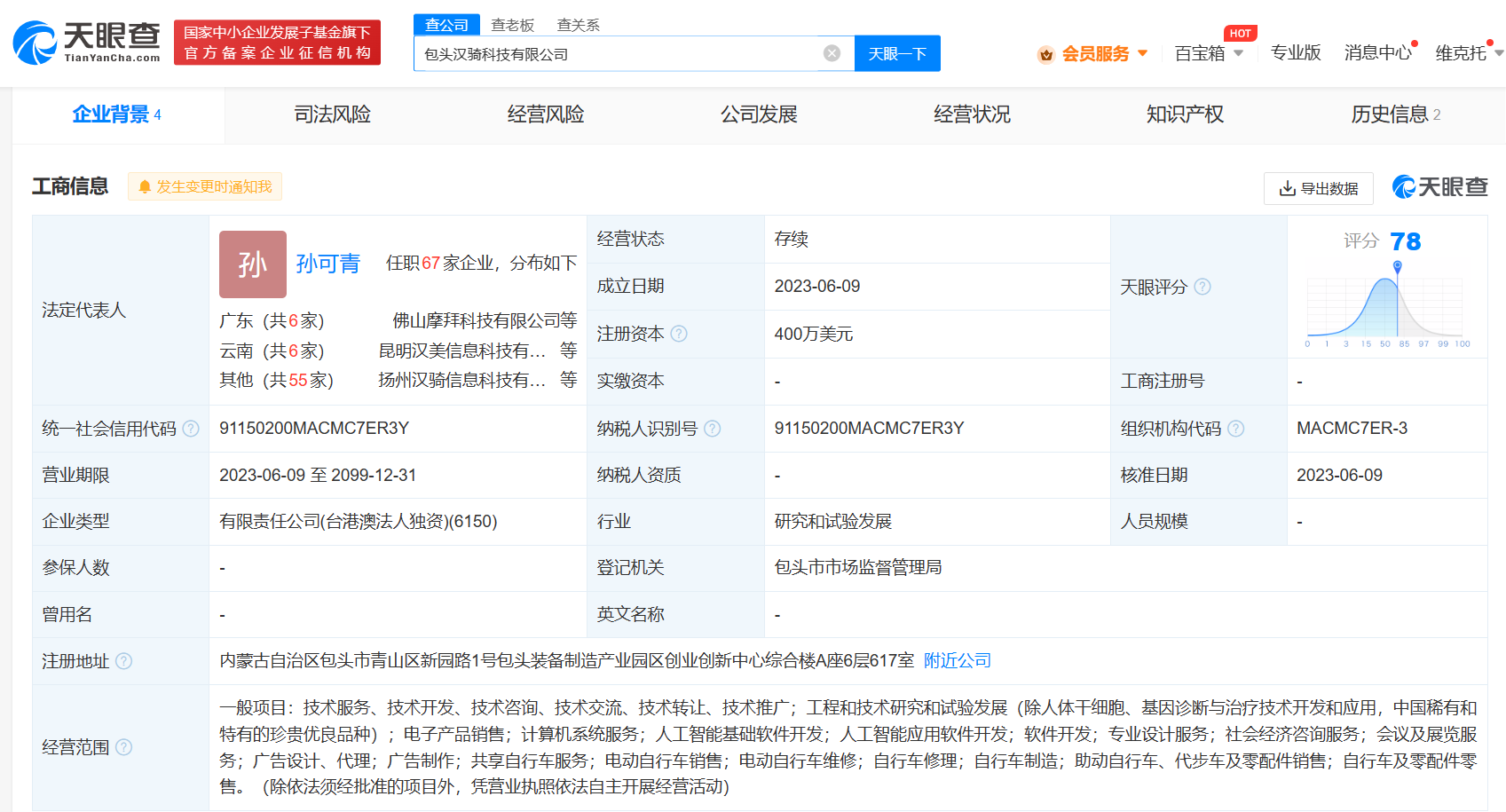The height and width of the screenshot is (812, 1506).
Task: Select industry value 研究和试验发展
Action: (x=832, y=521)
